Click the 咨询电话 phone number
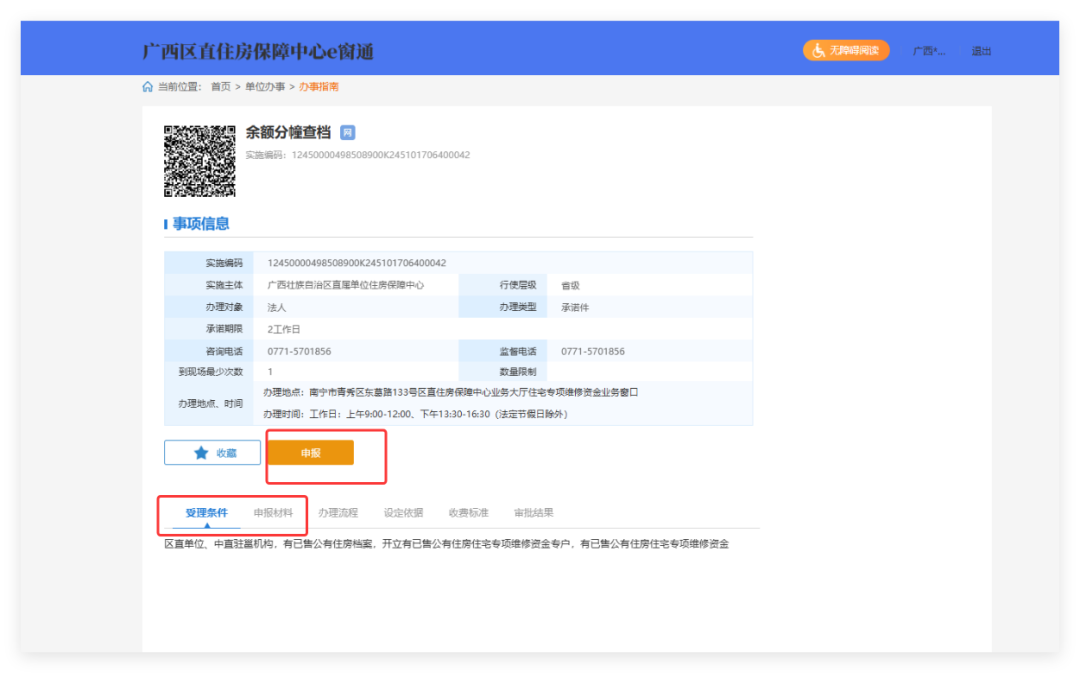This screenshot has width=1080, height=673. tap(299, 352)
